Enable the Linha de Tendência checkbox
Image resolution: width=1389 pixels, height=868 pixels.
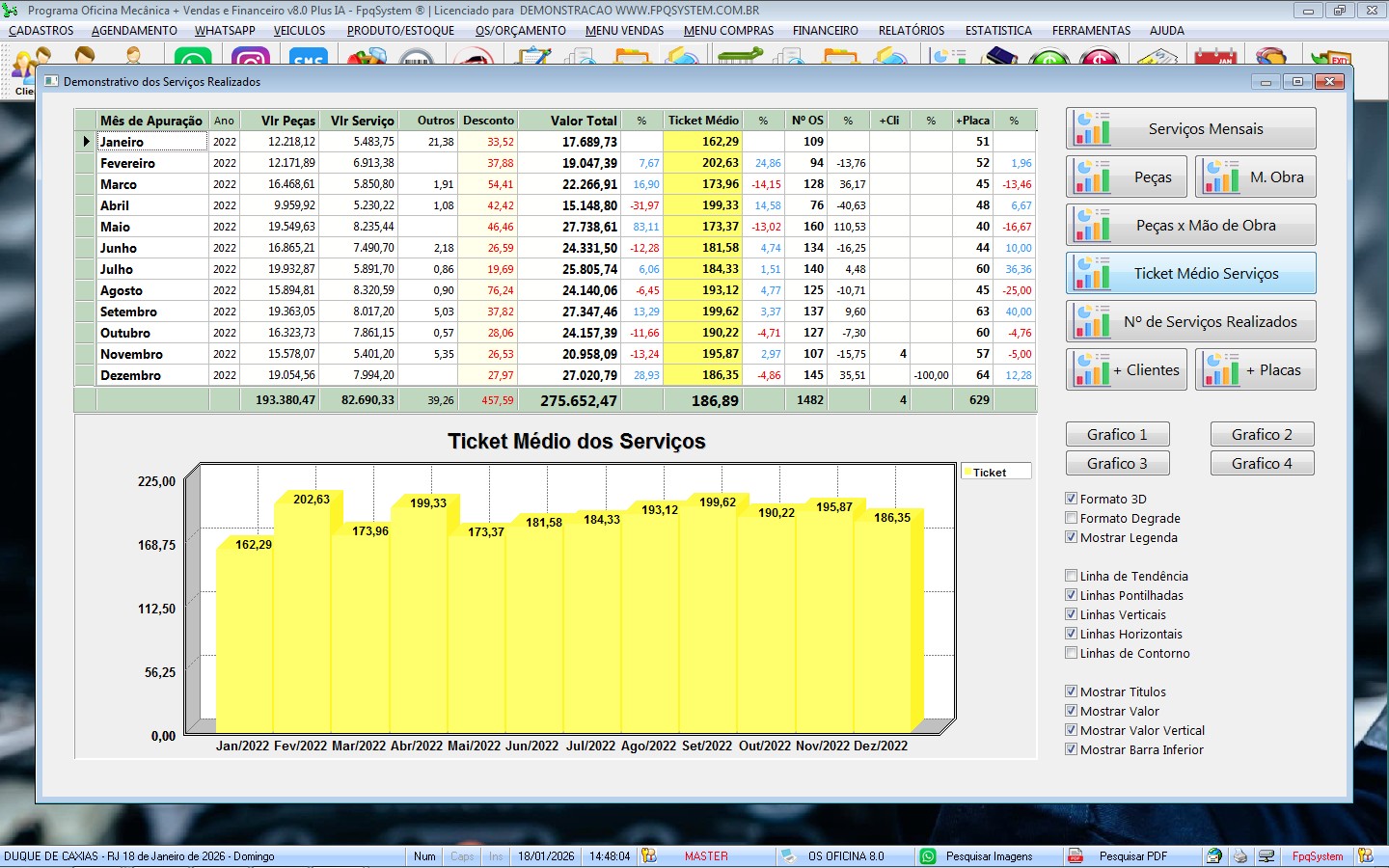(1071, 576)
